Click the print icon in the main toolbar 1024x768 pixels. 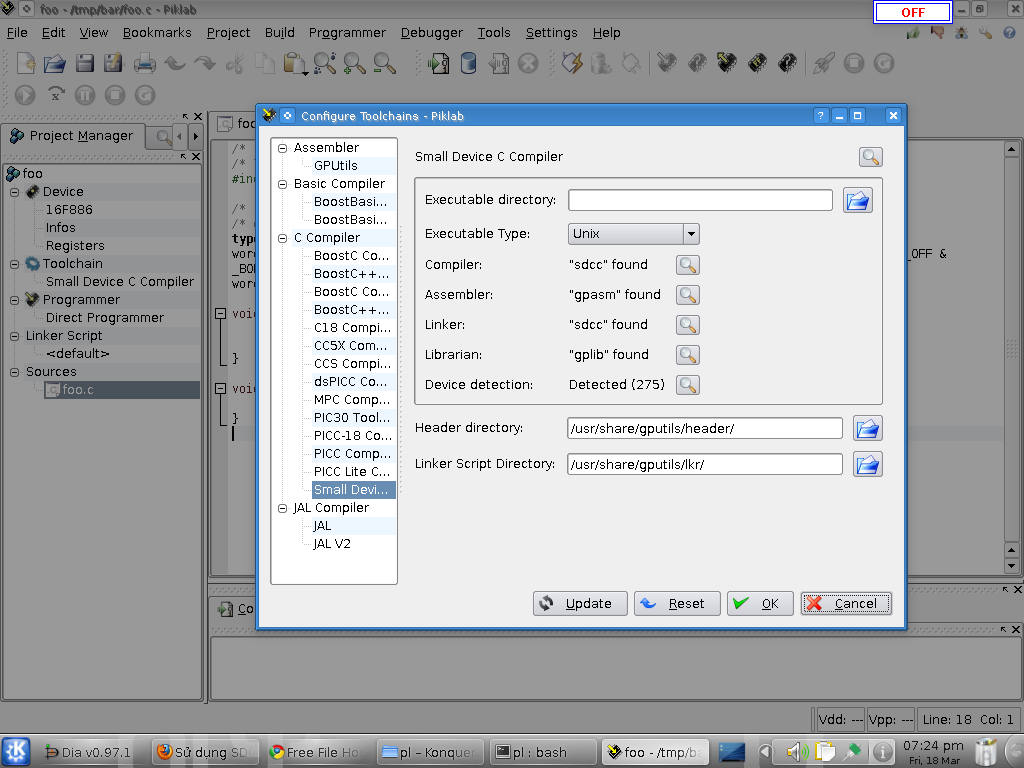pos(144,64)
